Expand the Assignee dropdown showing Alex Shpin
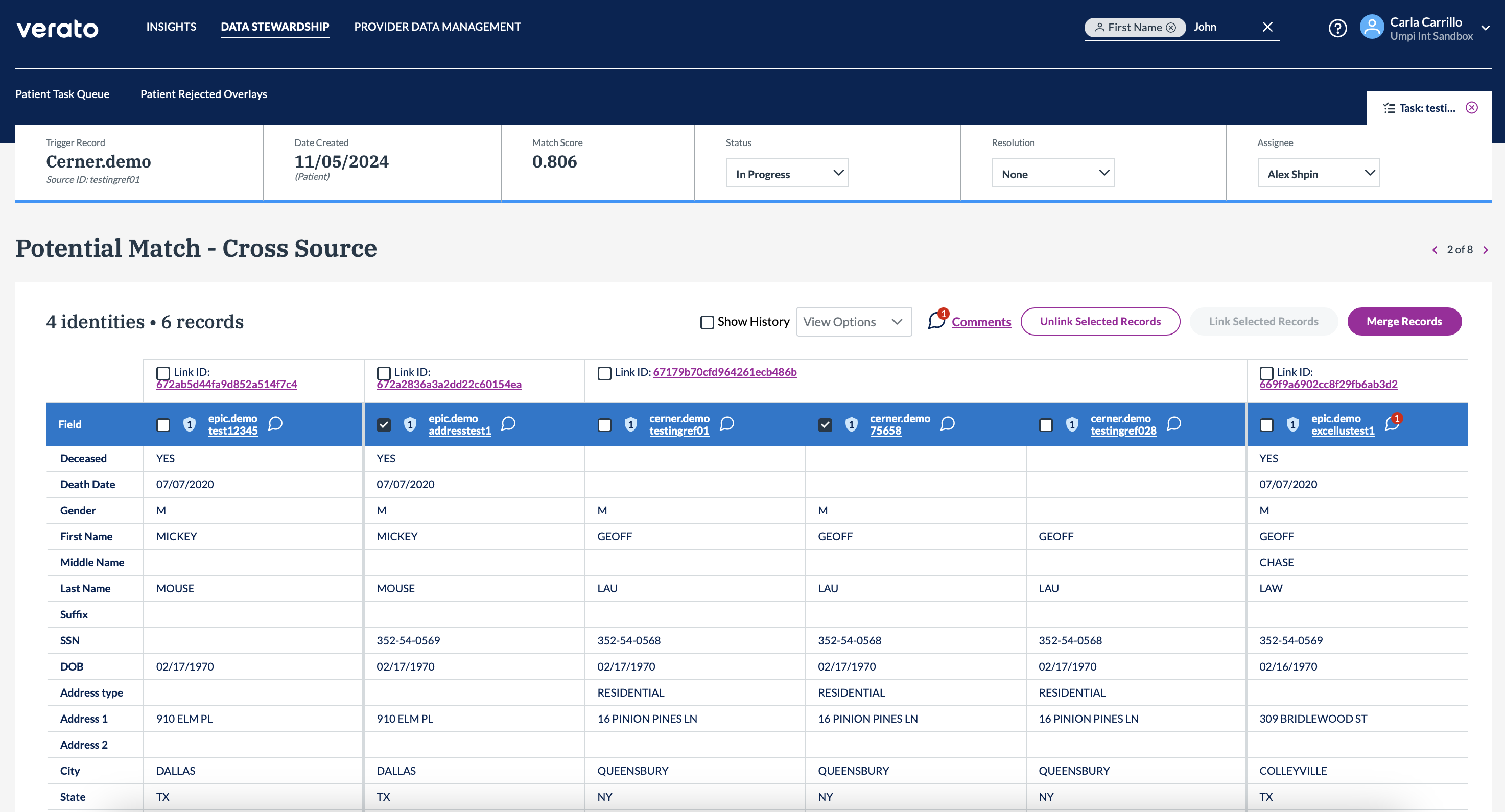The image size is (1505, 812). pos(1318,174)
